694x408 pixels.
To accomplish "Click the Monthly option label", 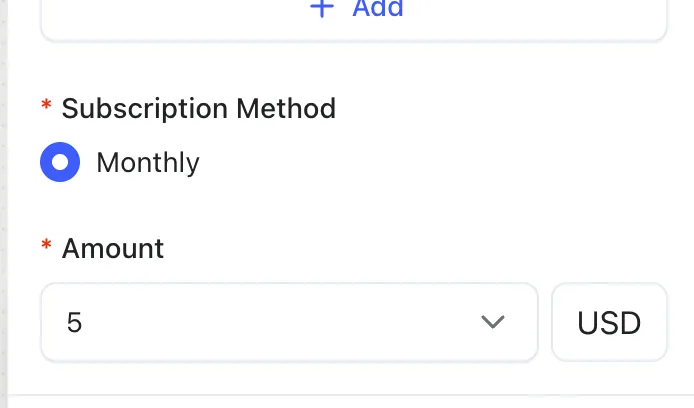I will (148, 162).
